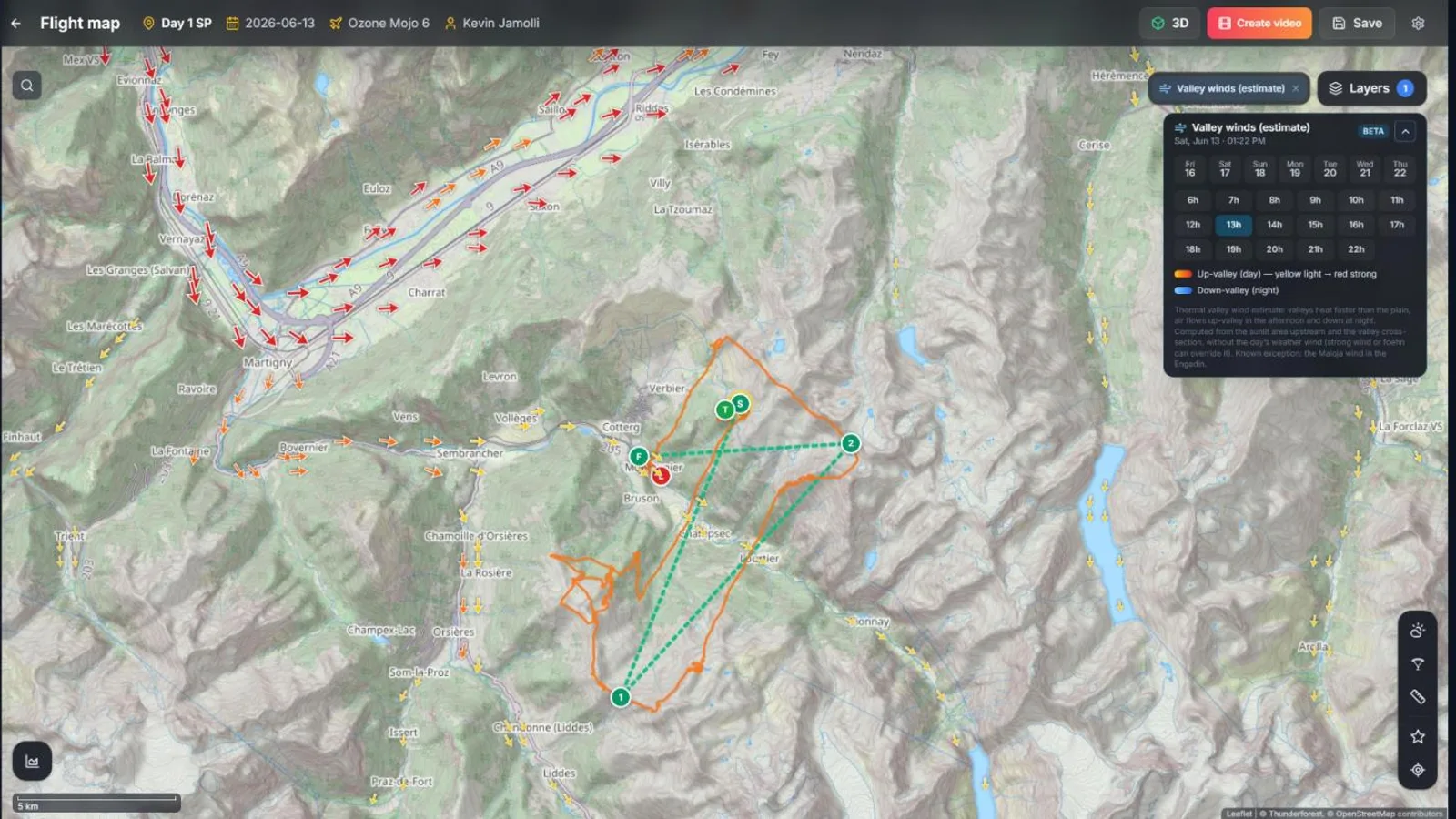Viewport: 1456px width, 819px height.
Task: Click the Up-valley orange legend swatch
Action: pyautogui.click(x=1183, y=274)
